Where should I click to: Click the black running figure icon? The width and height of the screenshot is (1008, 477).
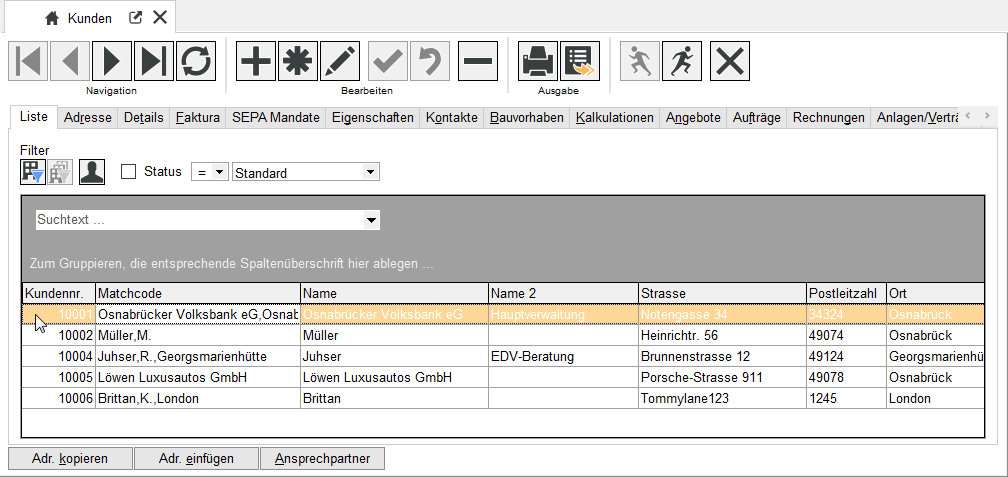(681, 61)
